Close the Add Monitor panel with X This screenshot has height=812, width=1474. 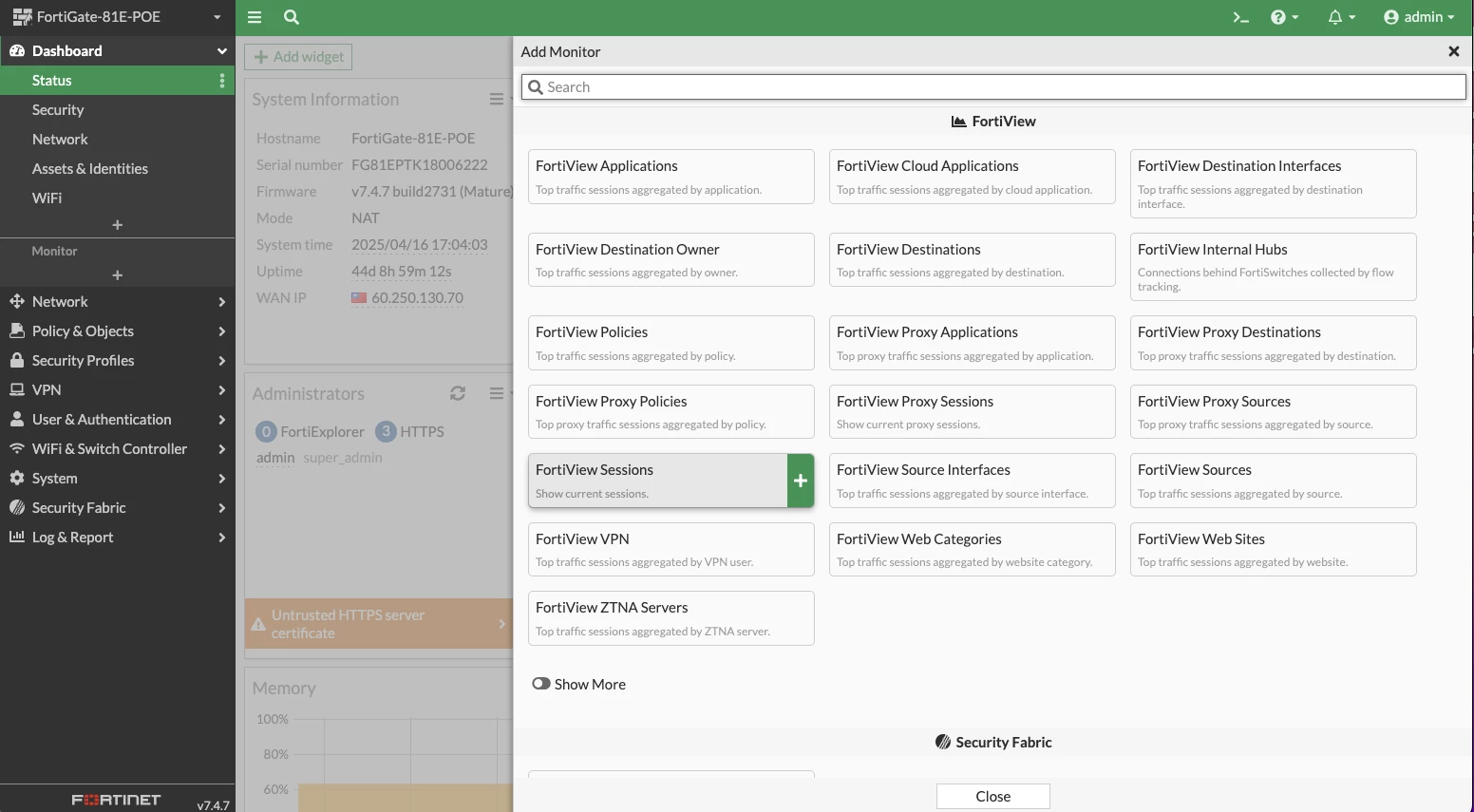pyautogui.click(x=1453, y=51)
